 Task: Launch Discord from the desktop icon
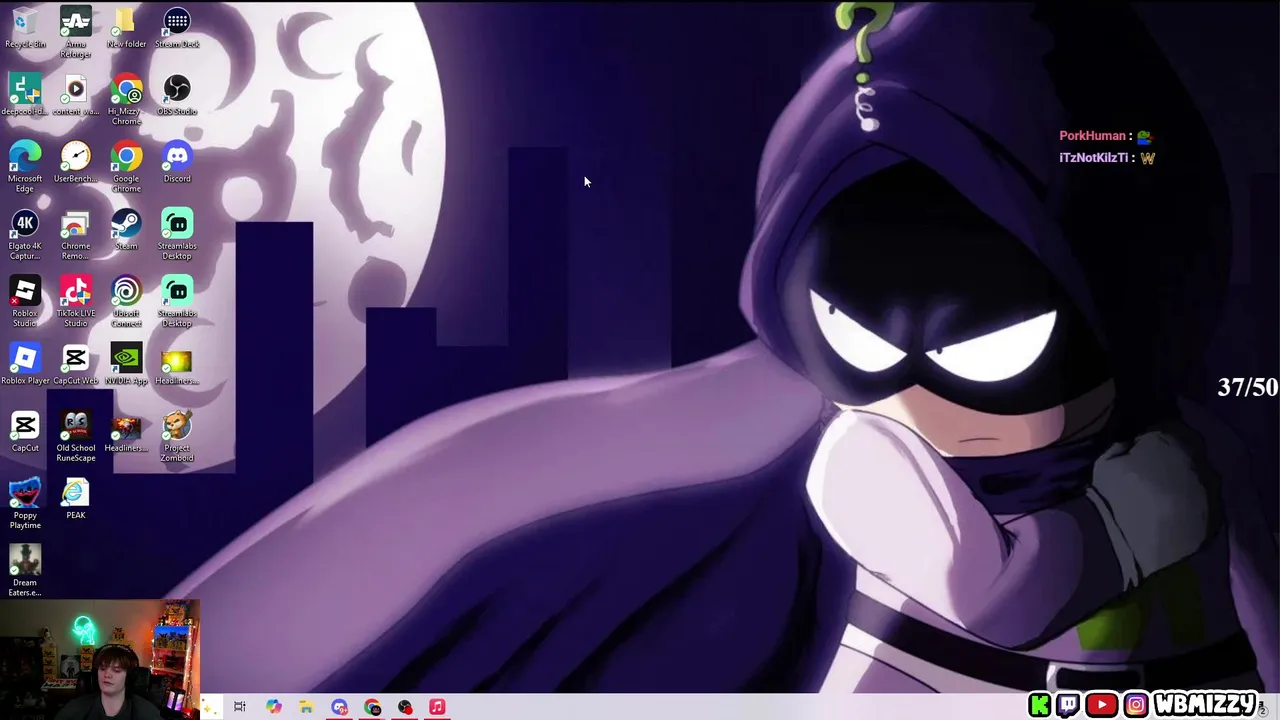(177, 162)
